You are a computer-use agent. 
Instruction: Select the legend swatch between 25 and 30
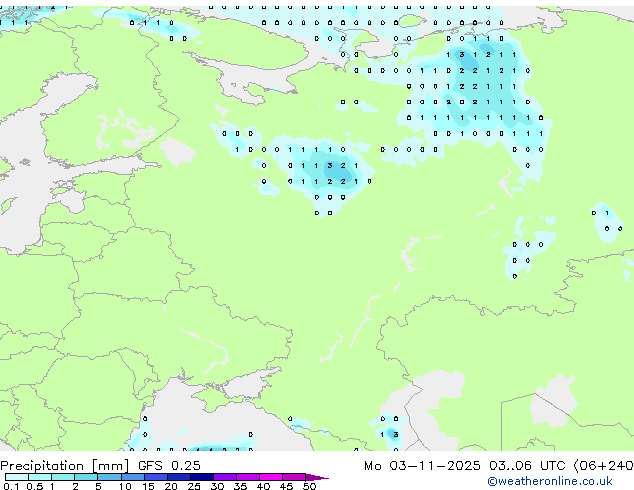[x=202, y=477]
